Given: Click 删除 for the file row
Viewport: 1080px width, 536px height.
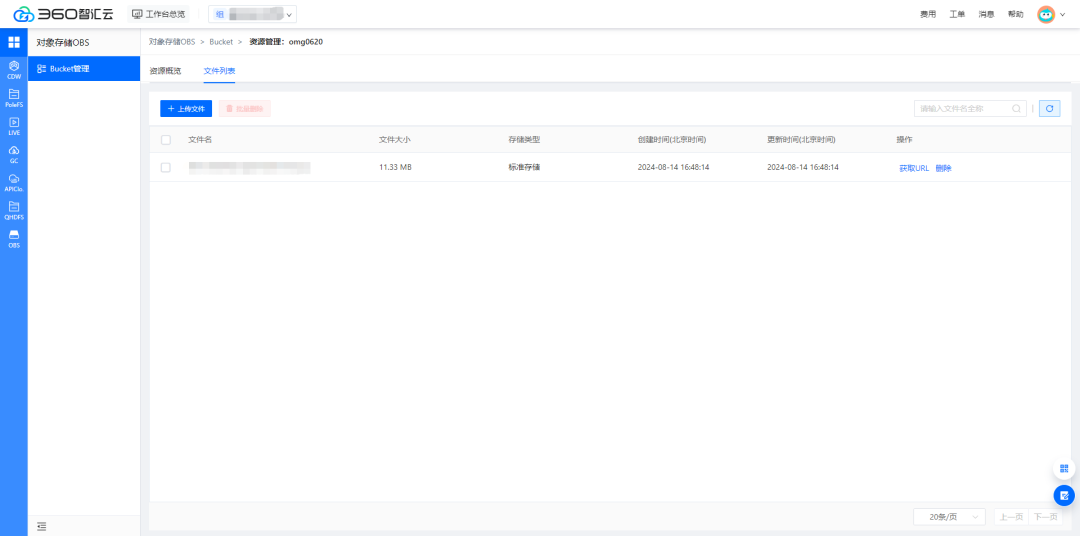Looking at the screenshot, I should 944,168.
